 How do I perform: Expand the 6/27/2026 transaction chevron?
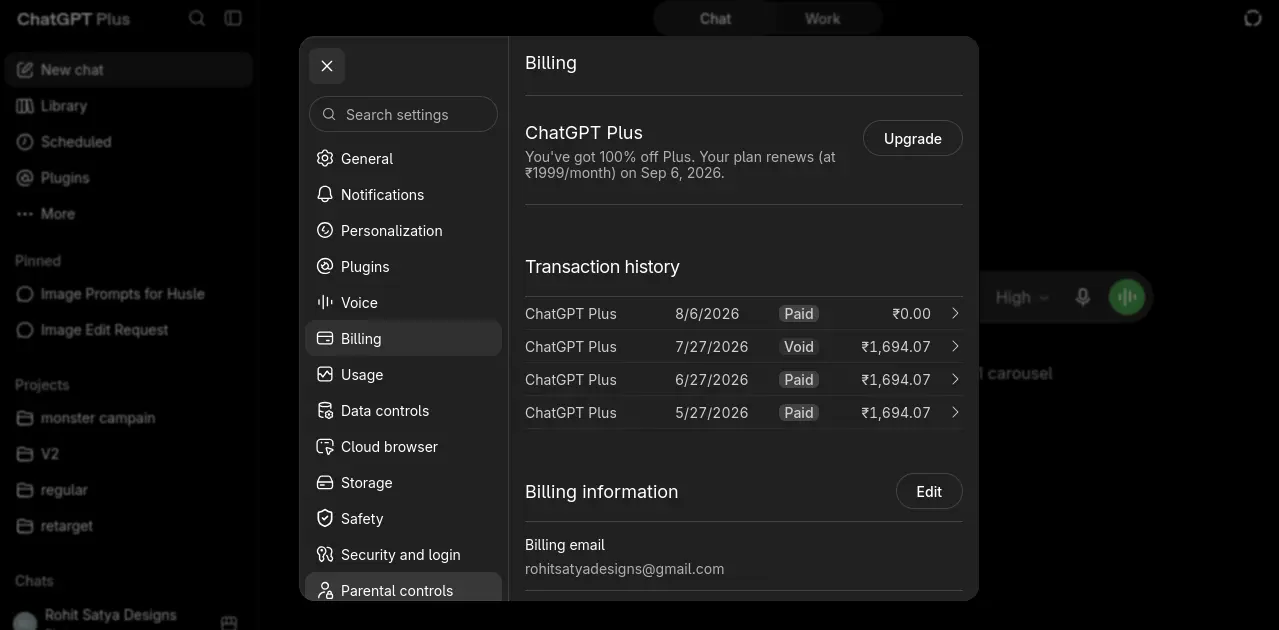click(955, 379)
